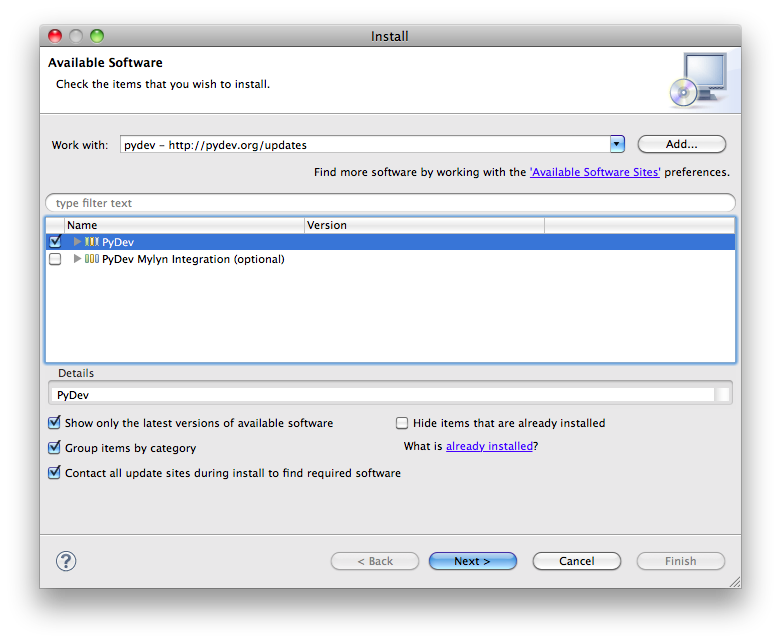Click the Version column header

pos(424,225)
